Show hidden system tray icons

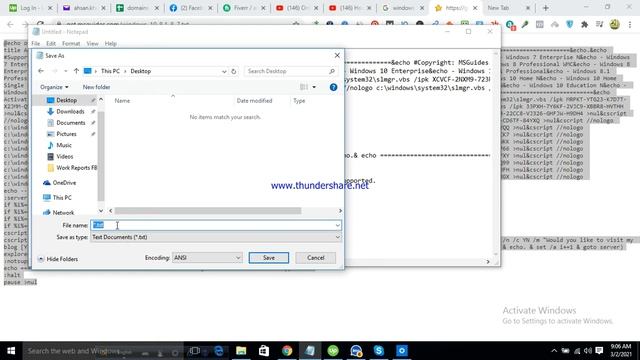554,351
